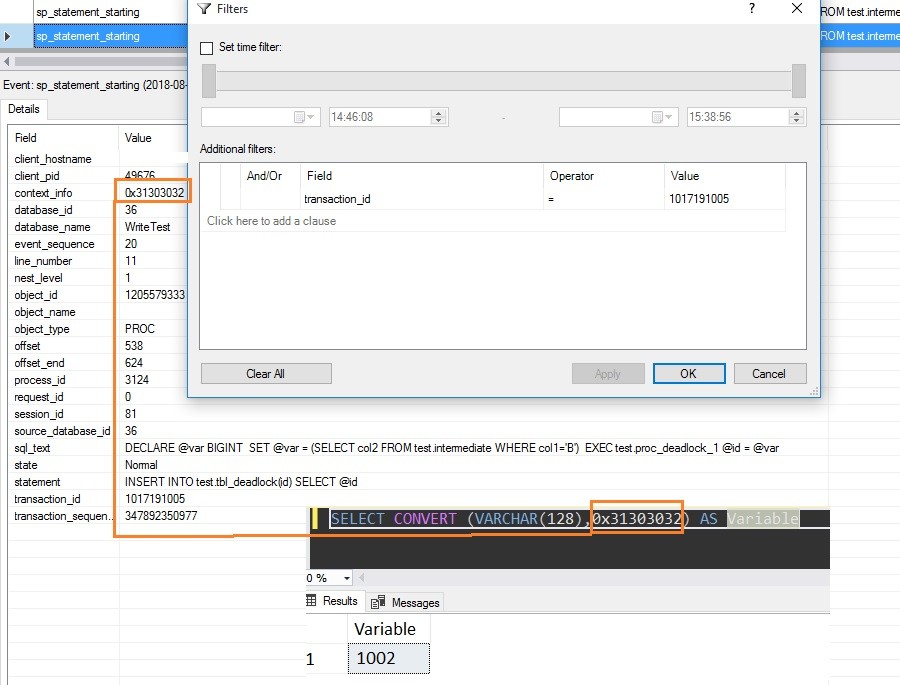
Task: Switch to the Results tab
Action: click(x=332, y=601)
